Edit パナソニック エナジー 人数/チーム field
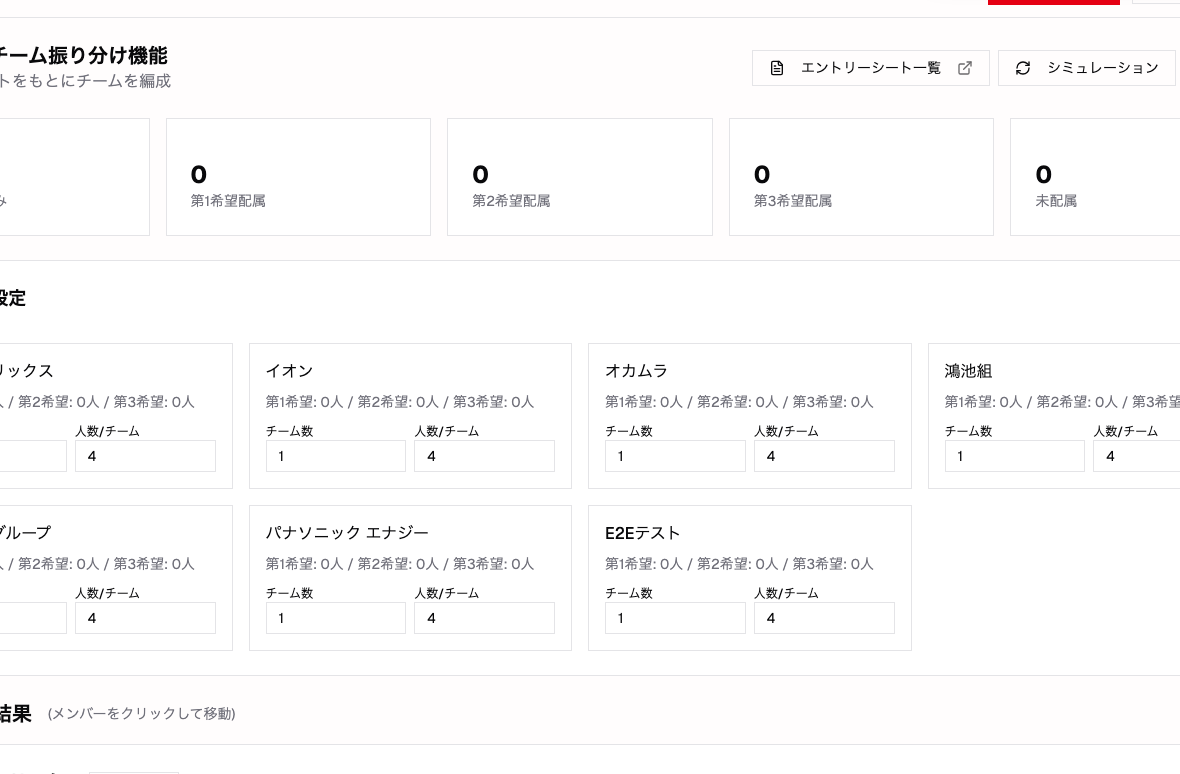The image size is (1180, 774). (484, 618)
